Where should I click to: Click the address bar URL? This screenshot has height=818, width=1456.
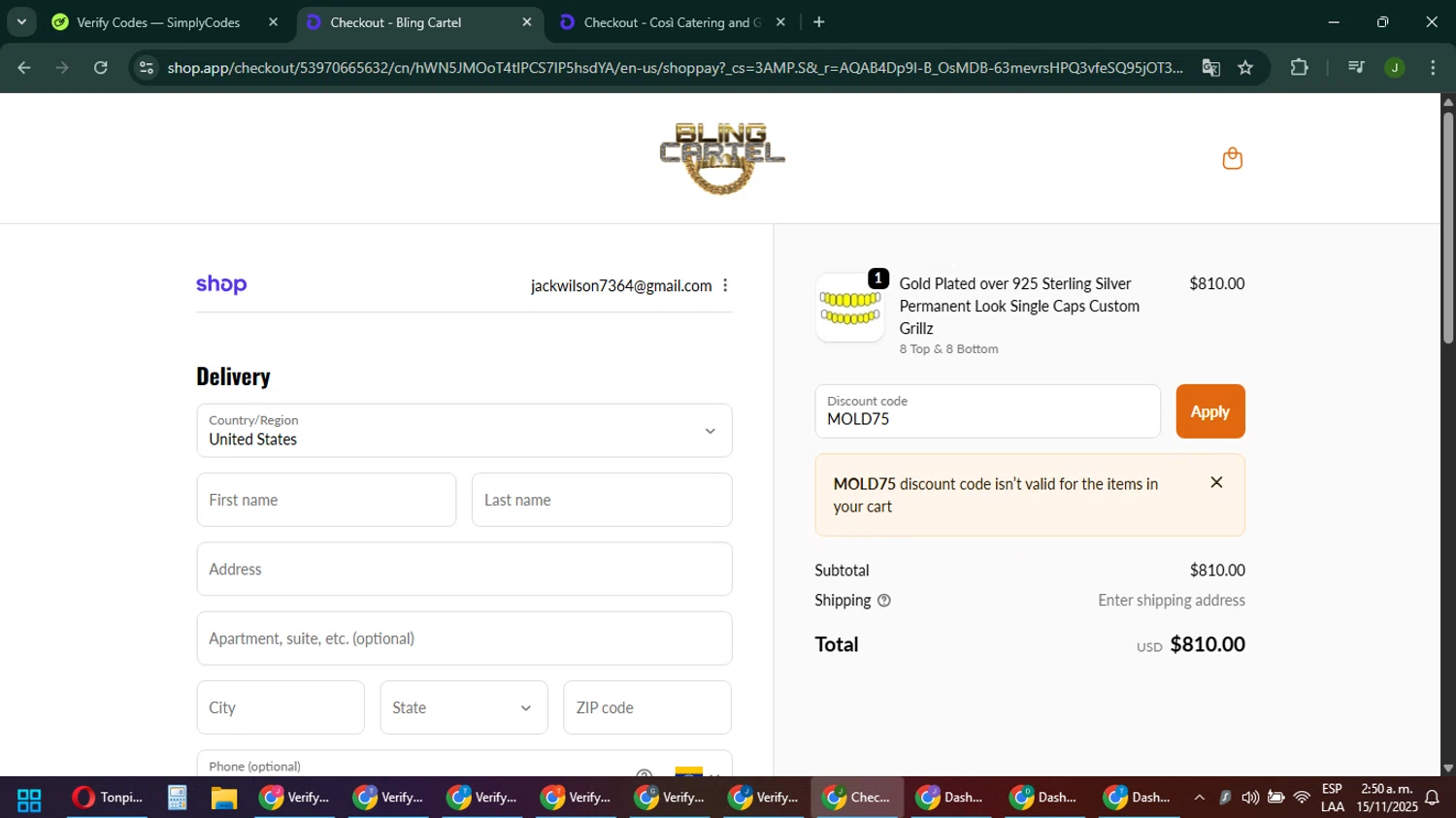pos(675,68)
